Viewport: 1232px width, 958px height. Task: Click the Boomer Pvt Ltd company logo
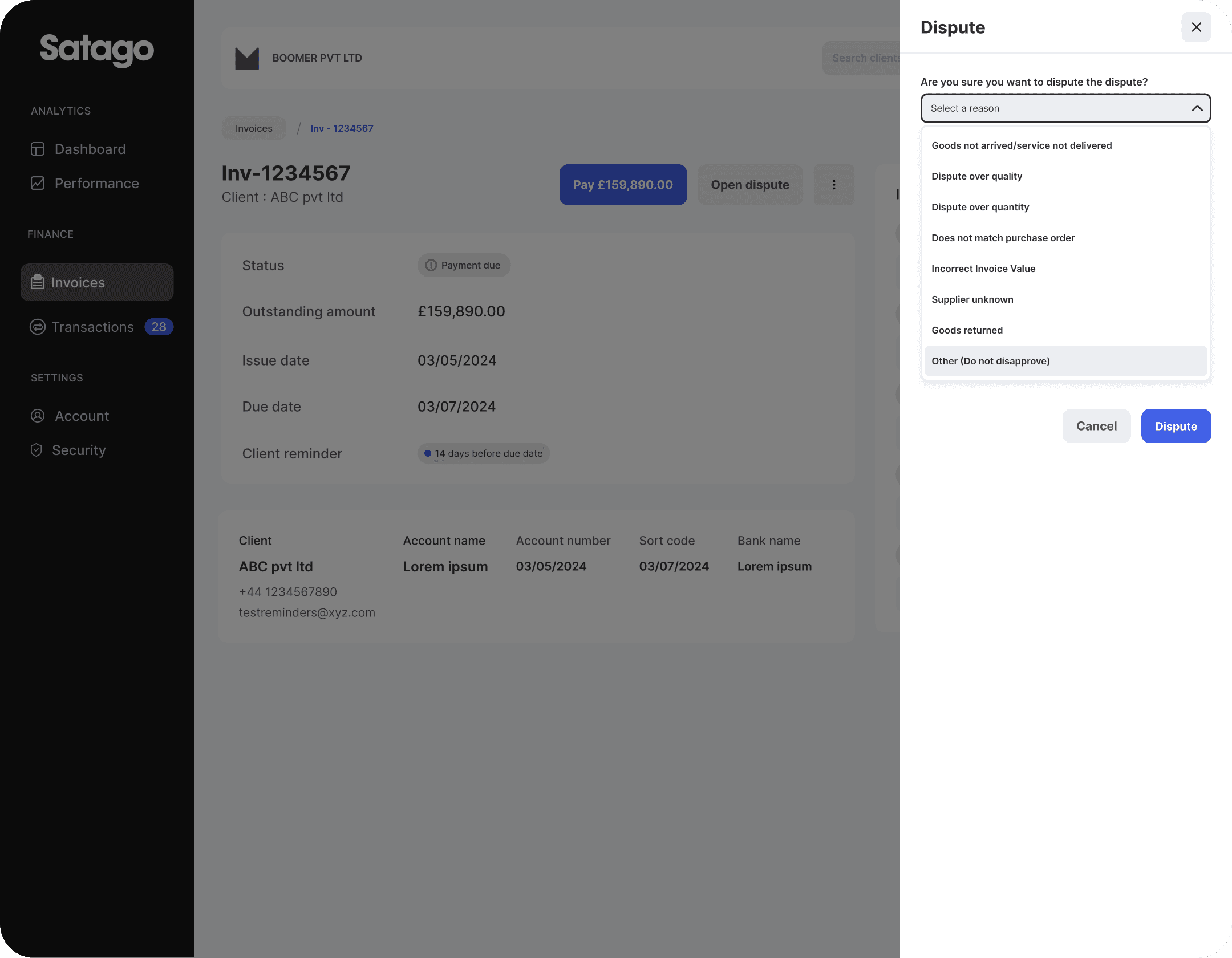point(247,58)
